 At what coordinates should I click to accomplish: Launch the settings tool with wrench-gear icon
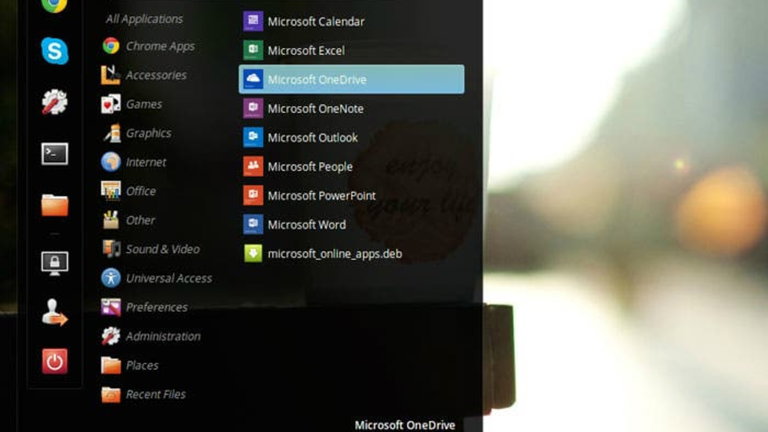pyautogui.click(x=54, y=102)
